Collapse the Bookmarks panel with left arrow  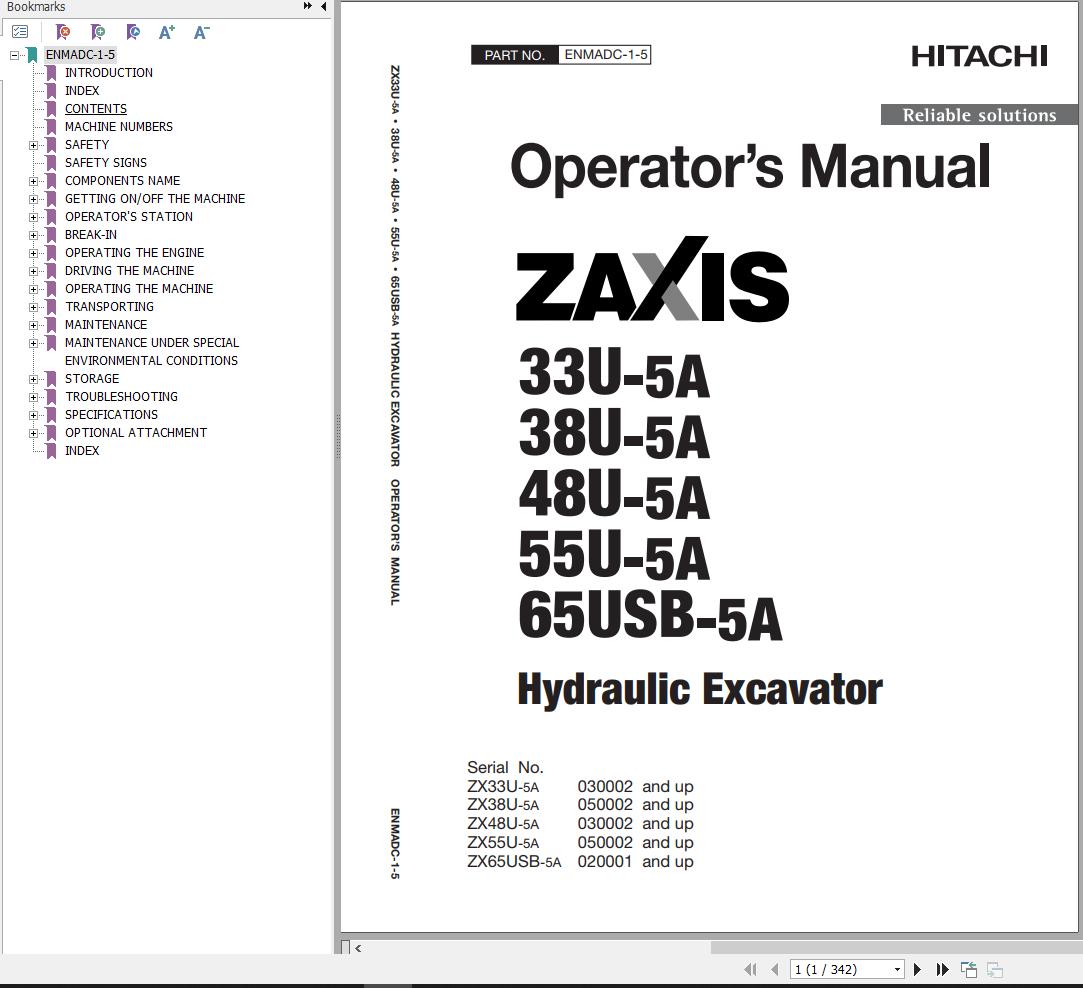(x=323, y=6)
